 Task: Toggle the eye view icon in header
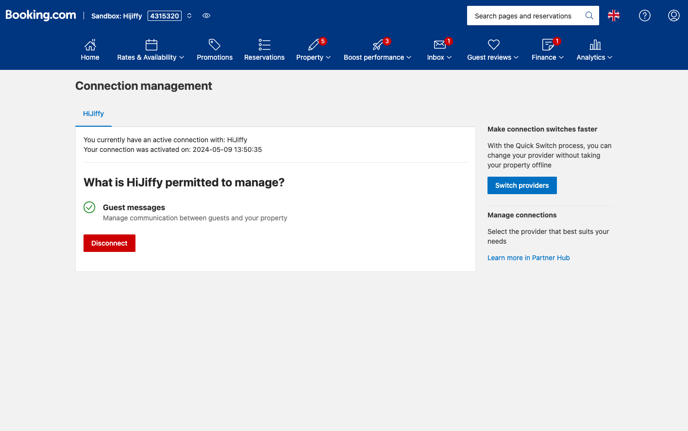(206, 16)
